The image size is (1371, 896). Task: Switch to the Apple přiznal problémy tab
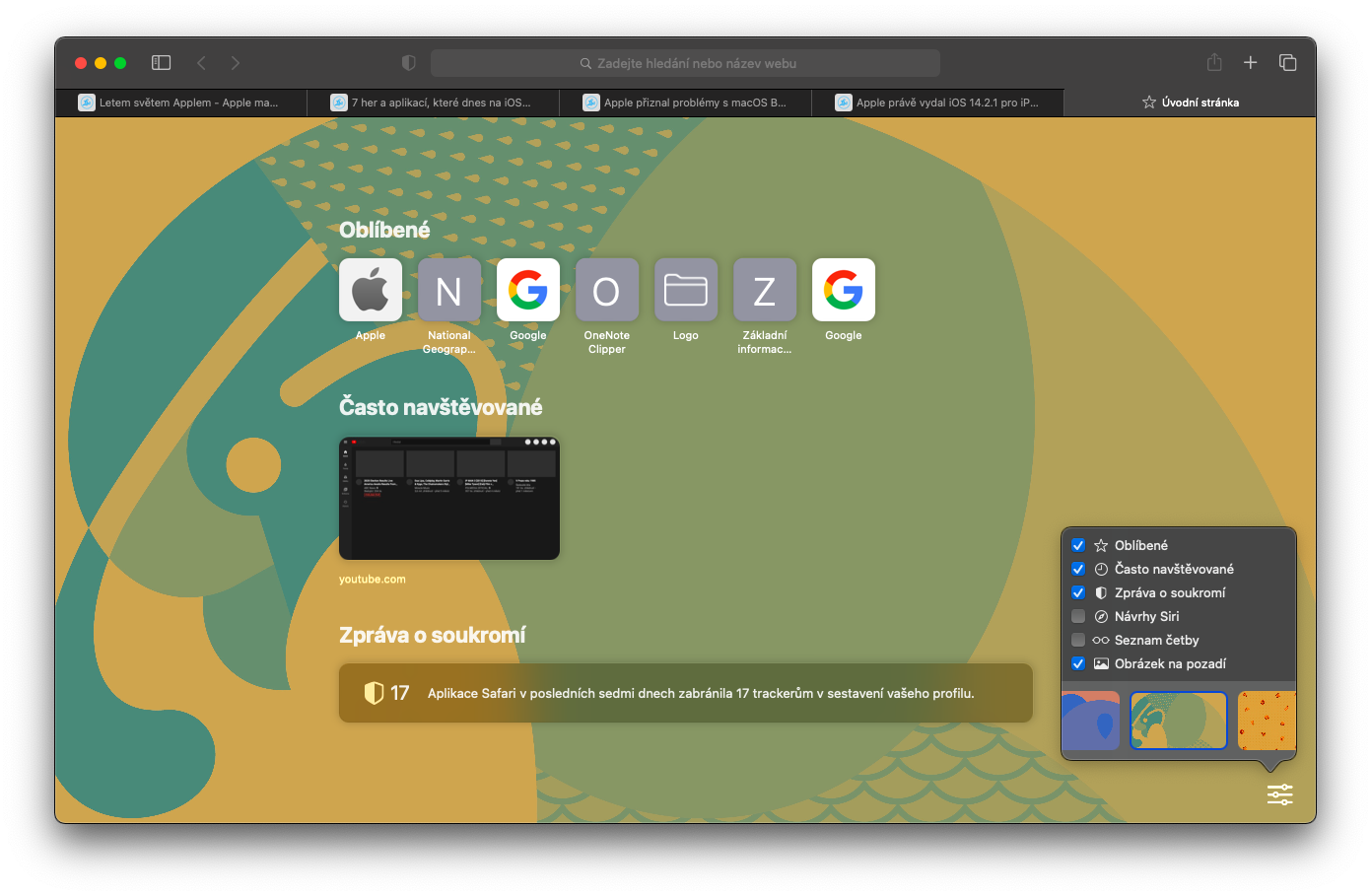686,103
